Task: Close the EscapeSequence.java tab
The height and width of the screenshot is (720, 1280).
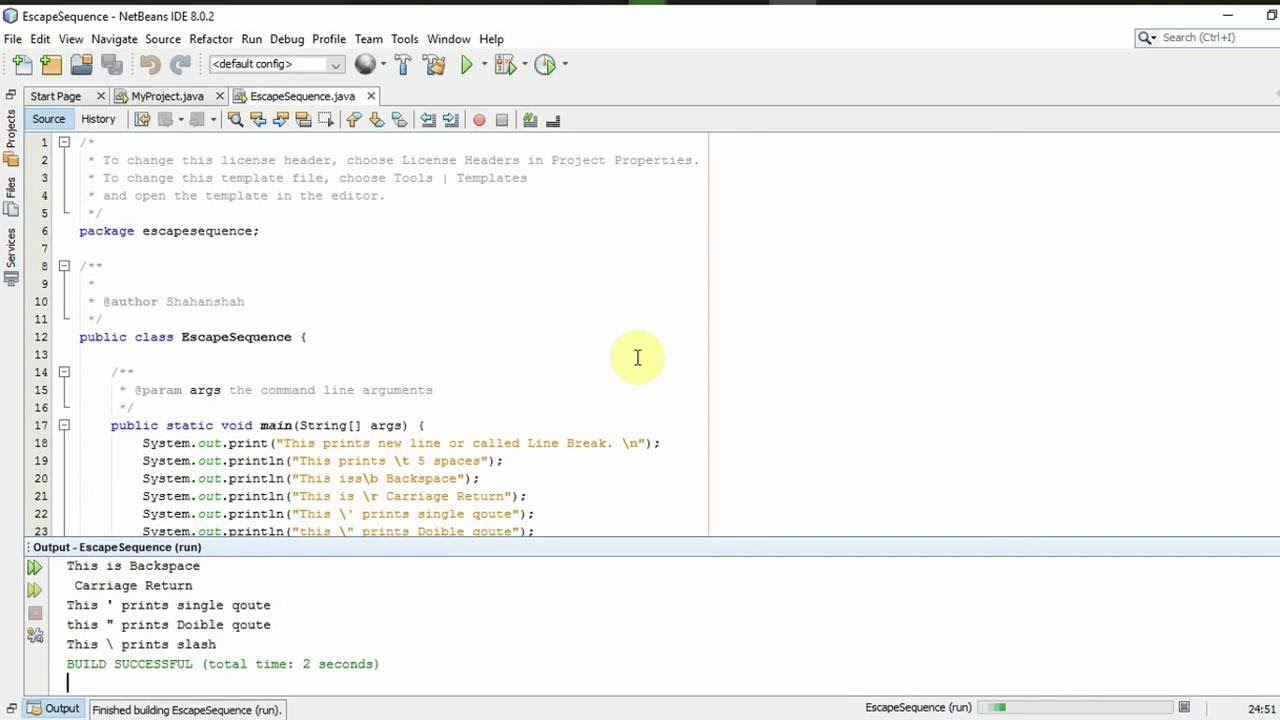Action: pos(371,96)
